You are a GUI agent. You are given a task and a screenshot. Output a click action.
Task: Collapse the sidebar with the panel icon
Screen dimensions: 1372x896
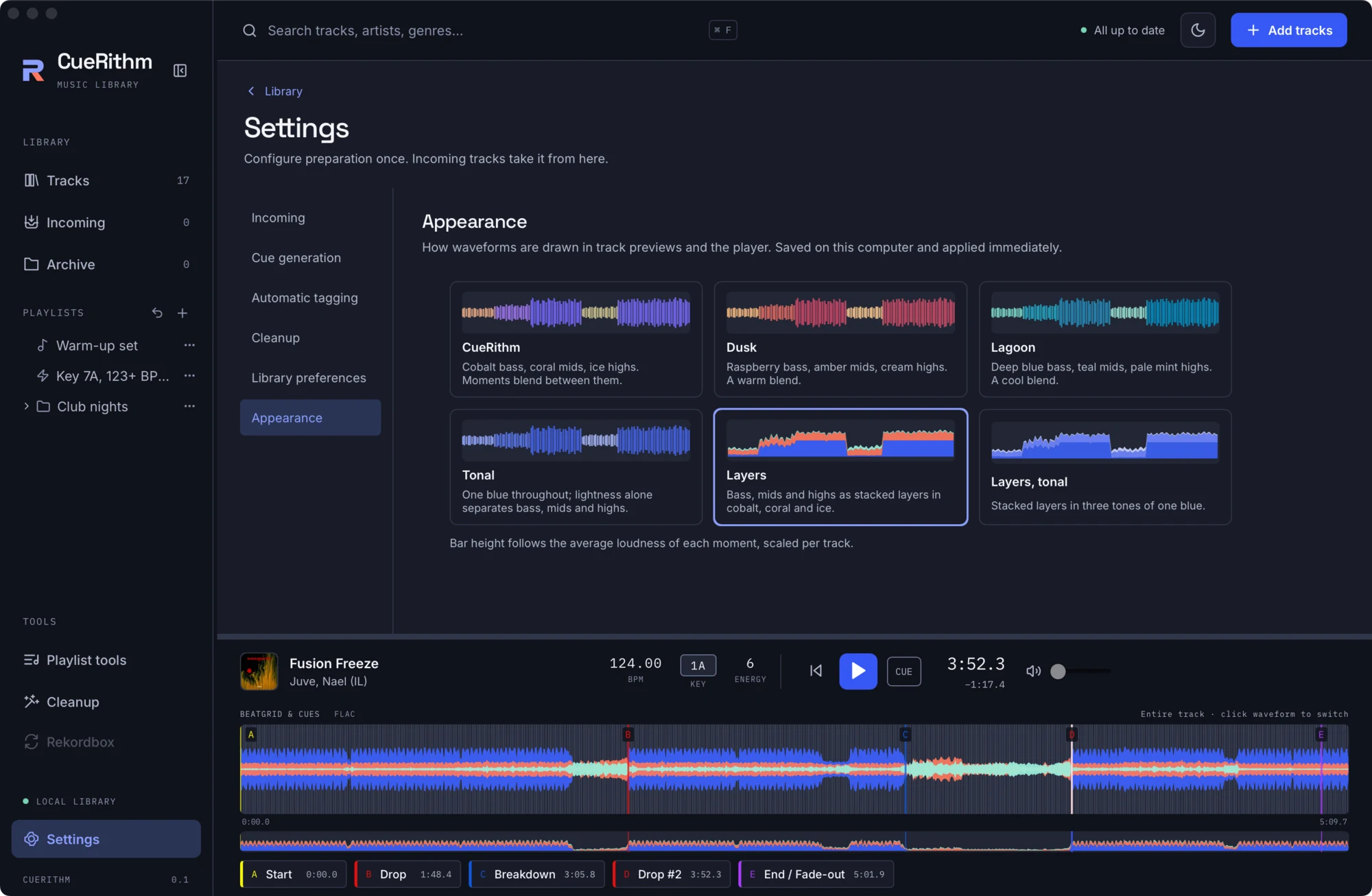(x=180, y=71)
